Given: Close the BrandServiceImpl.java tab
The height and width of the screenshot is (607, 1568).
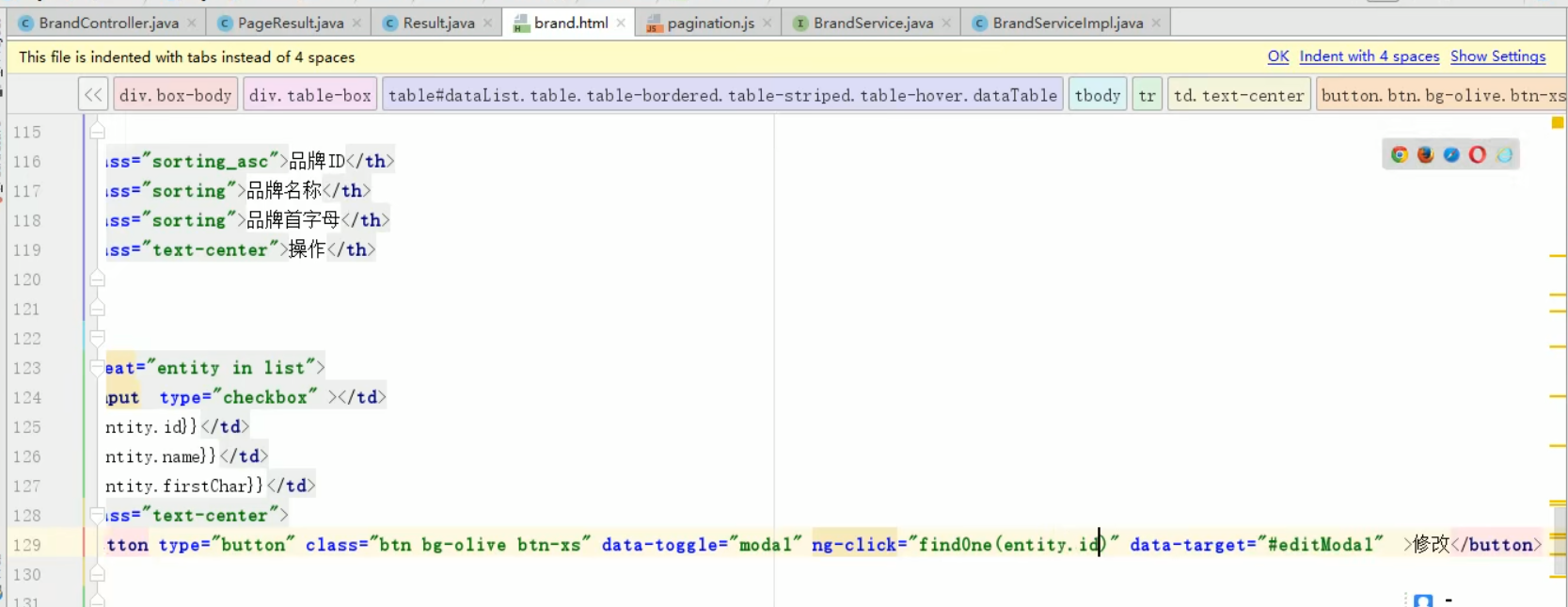Looking at the screenshot, I should [x=1157, y=23].
